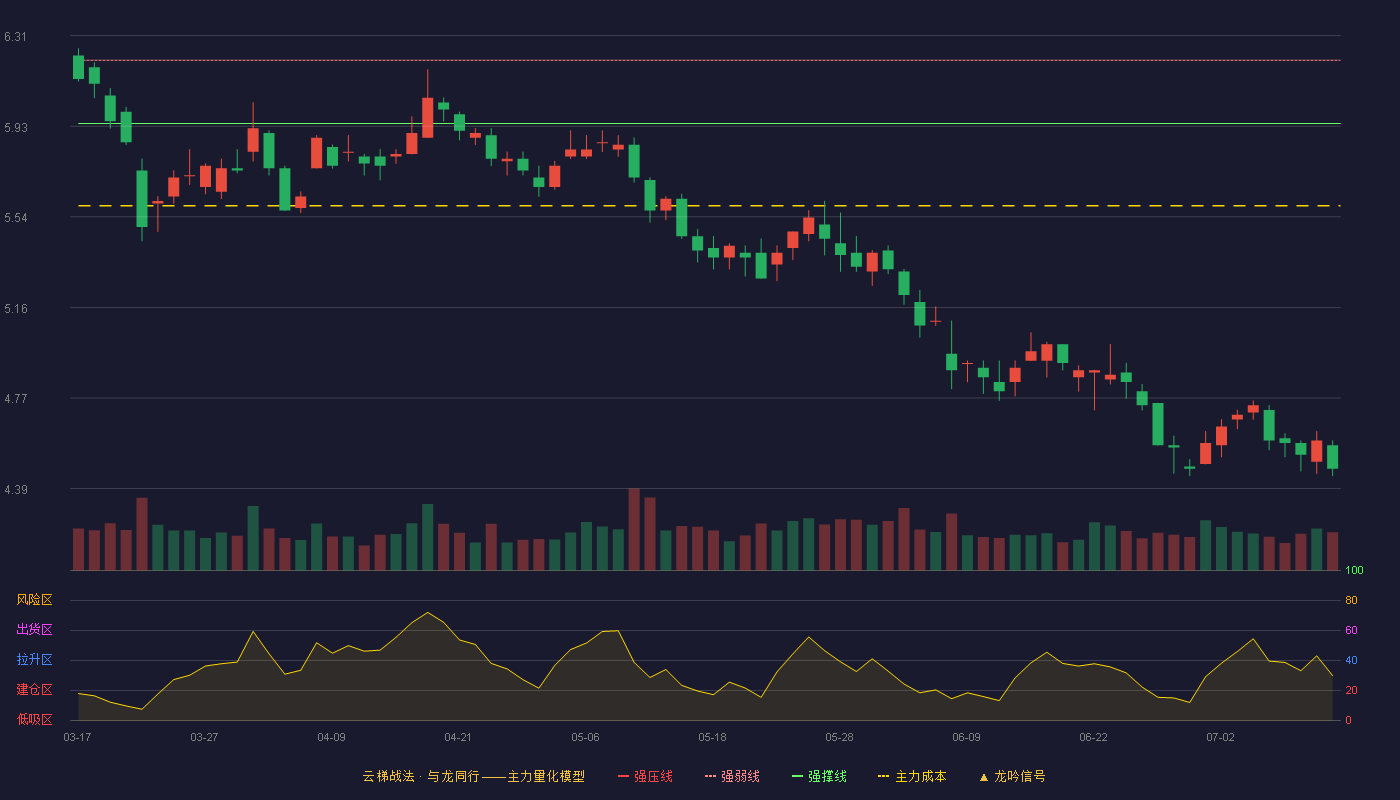Select the 低吸区 zone label
This screenshot has width=1400, height=800.
(34, 719)
